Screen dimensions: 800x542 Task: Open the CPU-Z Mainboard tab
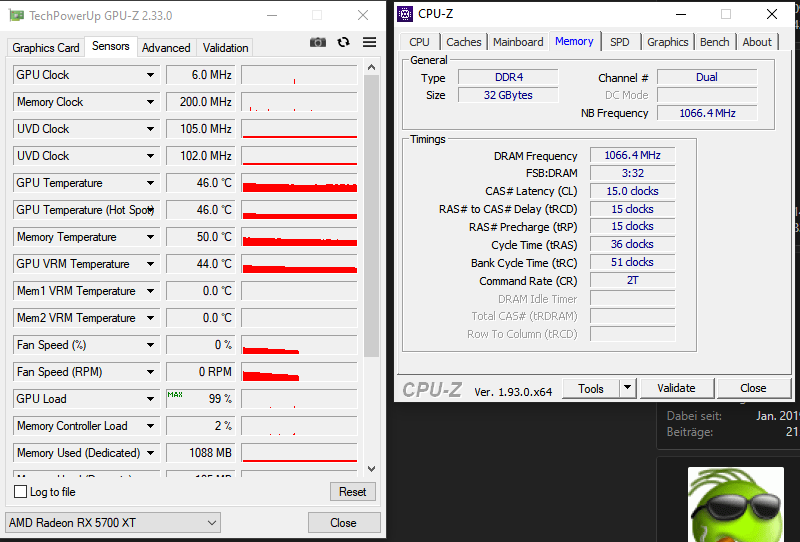coord(518,42)
